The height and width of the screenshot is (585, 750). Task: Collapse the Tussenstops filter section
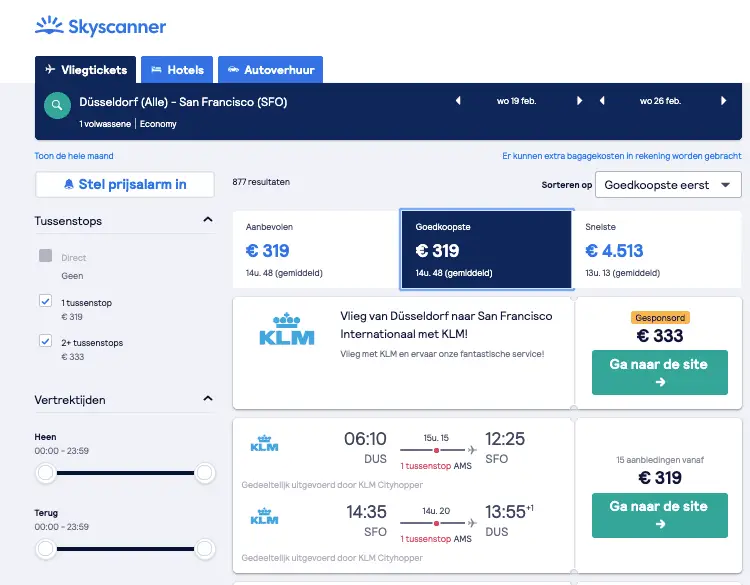[208, 220]
